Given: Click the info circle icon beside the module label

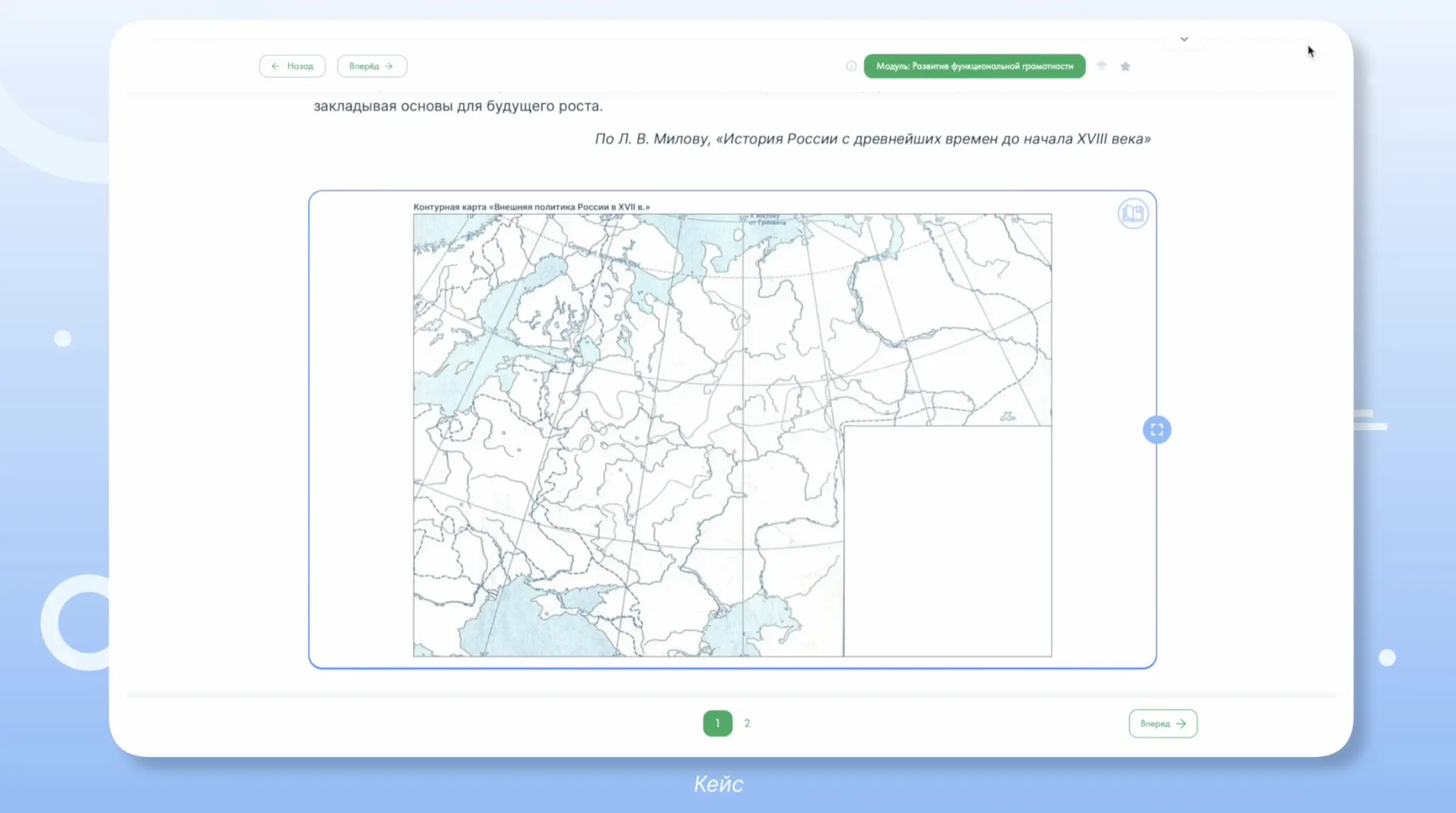Looking at the screenshot, I should pyautogui.click(x=851, y=66).
